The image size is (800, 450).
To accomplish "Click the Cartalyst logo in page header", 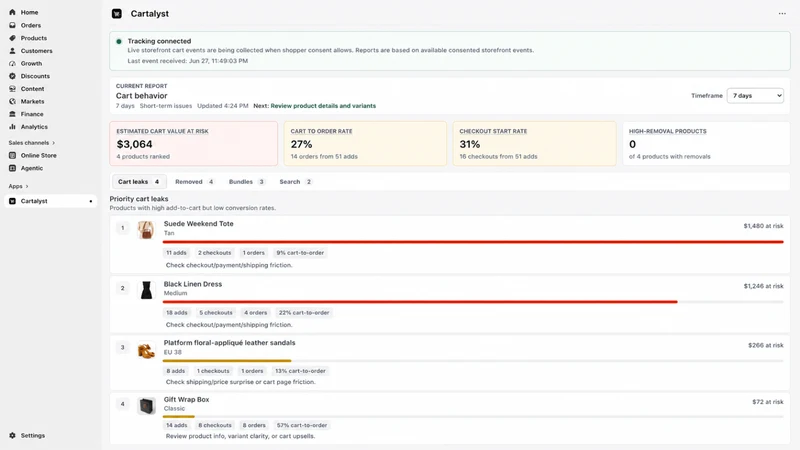I will (117, 14).
